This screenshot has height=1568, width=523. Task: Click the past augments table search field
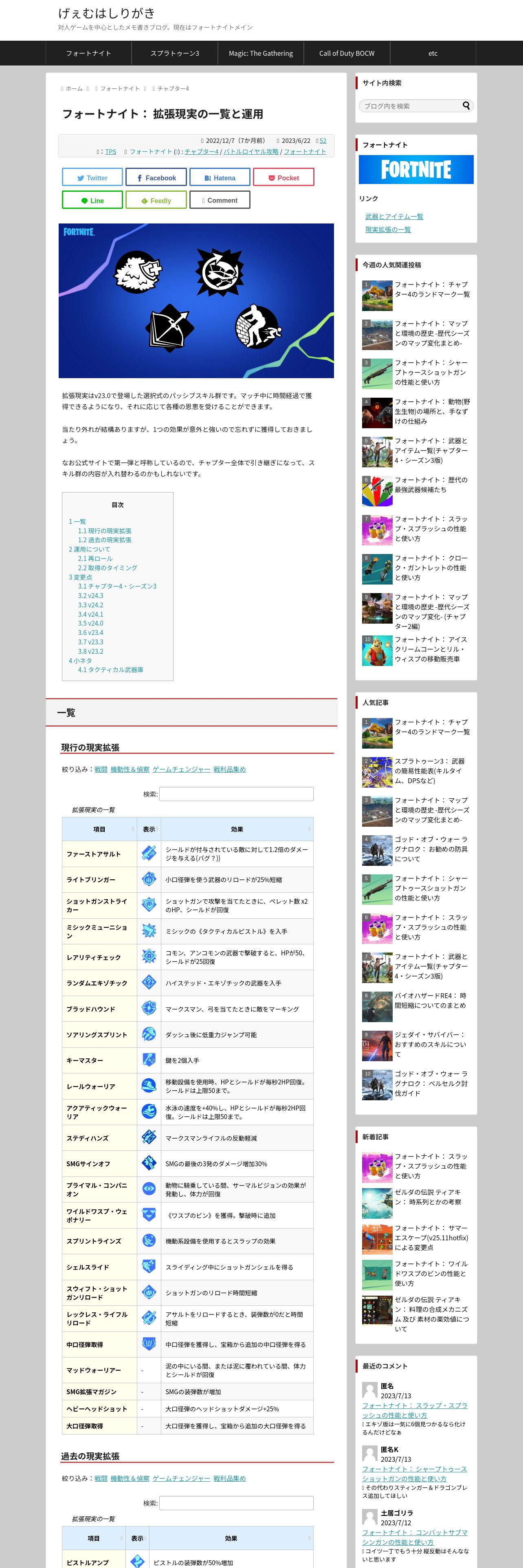click(x=236, y=1503)
